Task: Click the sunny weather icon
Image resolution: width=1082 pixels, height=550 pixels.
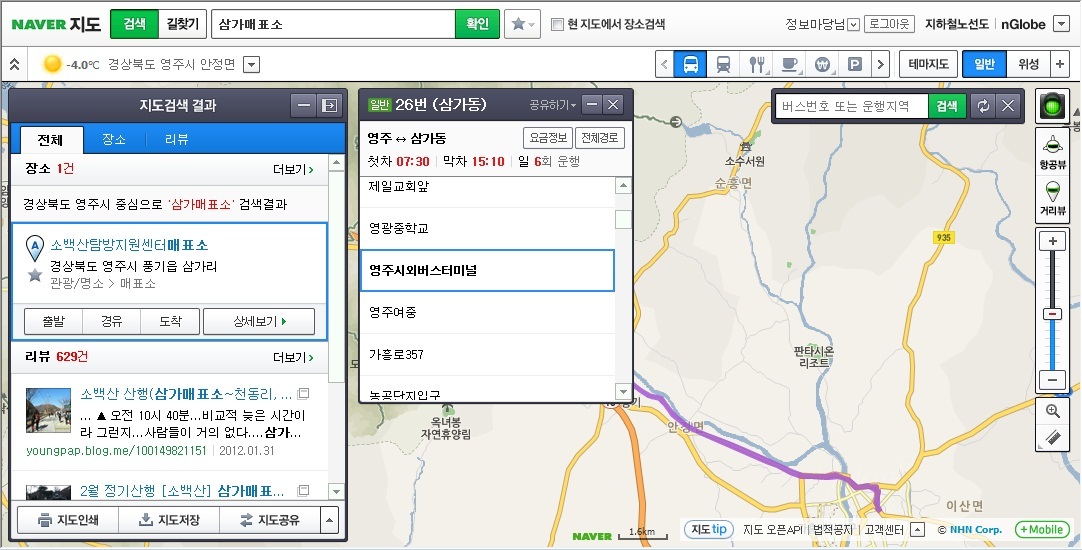Action: 52,65
